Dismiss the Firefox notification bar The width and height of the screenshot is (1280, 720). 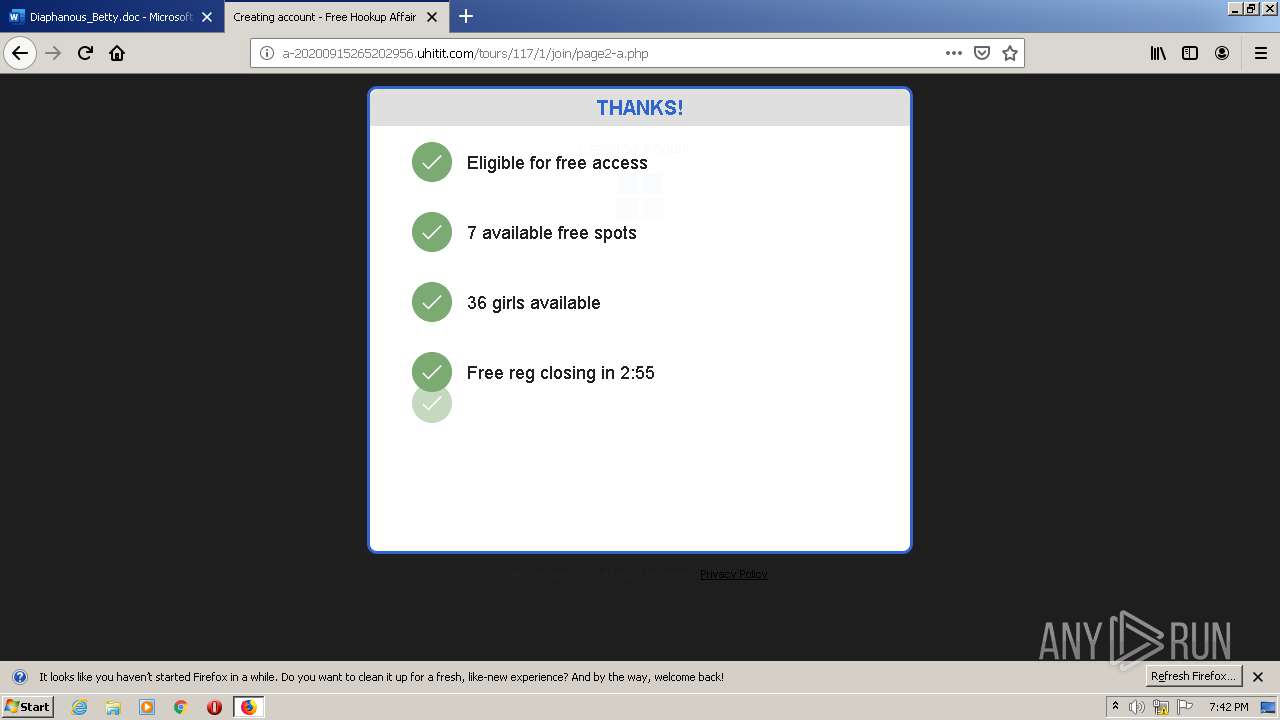[1258, 677]
